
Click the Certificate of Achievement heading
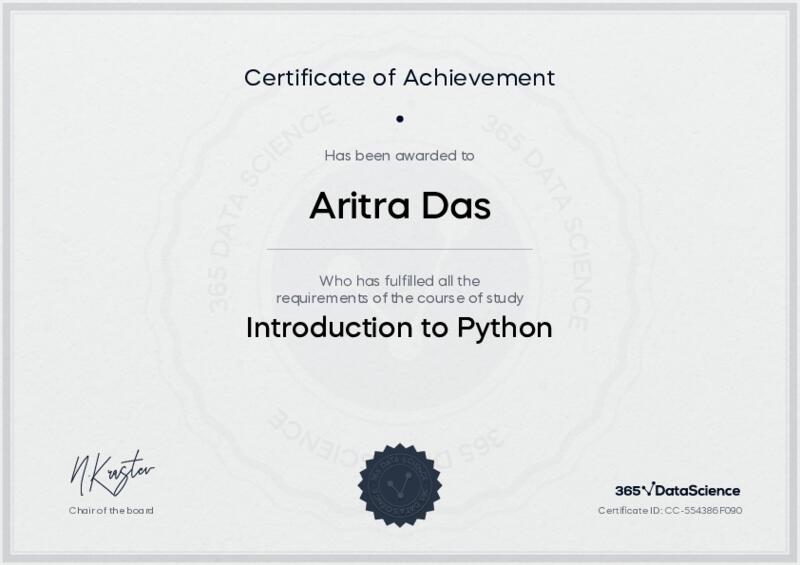tap(400, 77)
